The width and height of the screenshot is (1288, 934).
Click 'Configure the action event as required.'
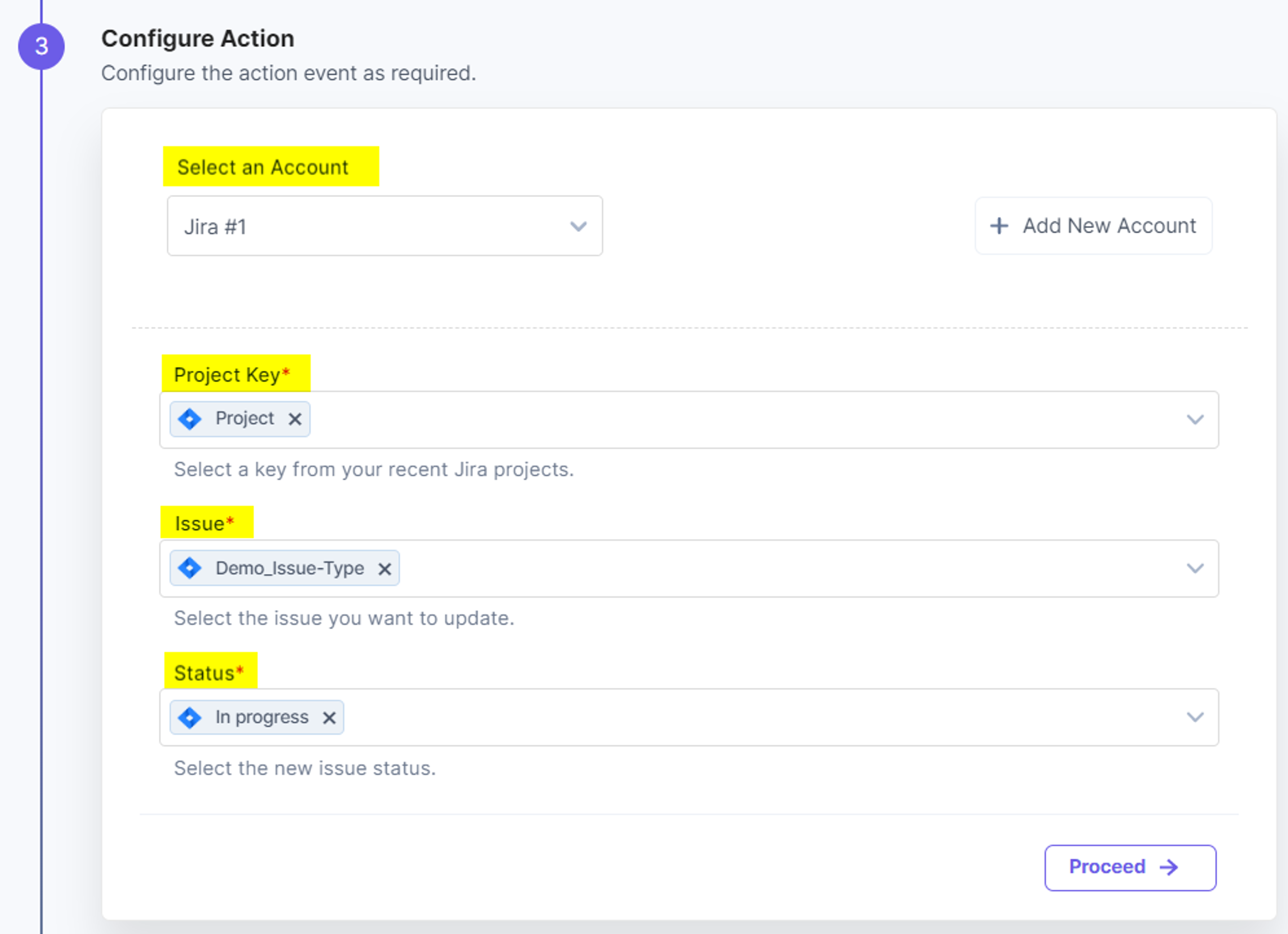point(288,73)
